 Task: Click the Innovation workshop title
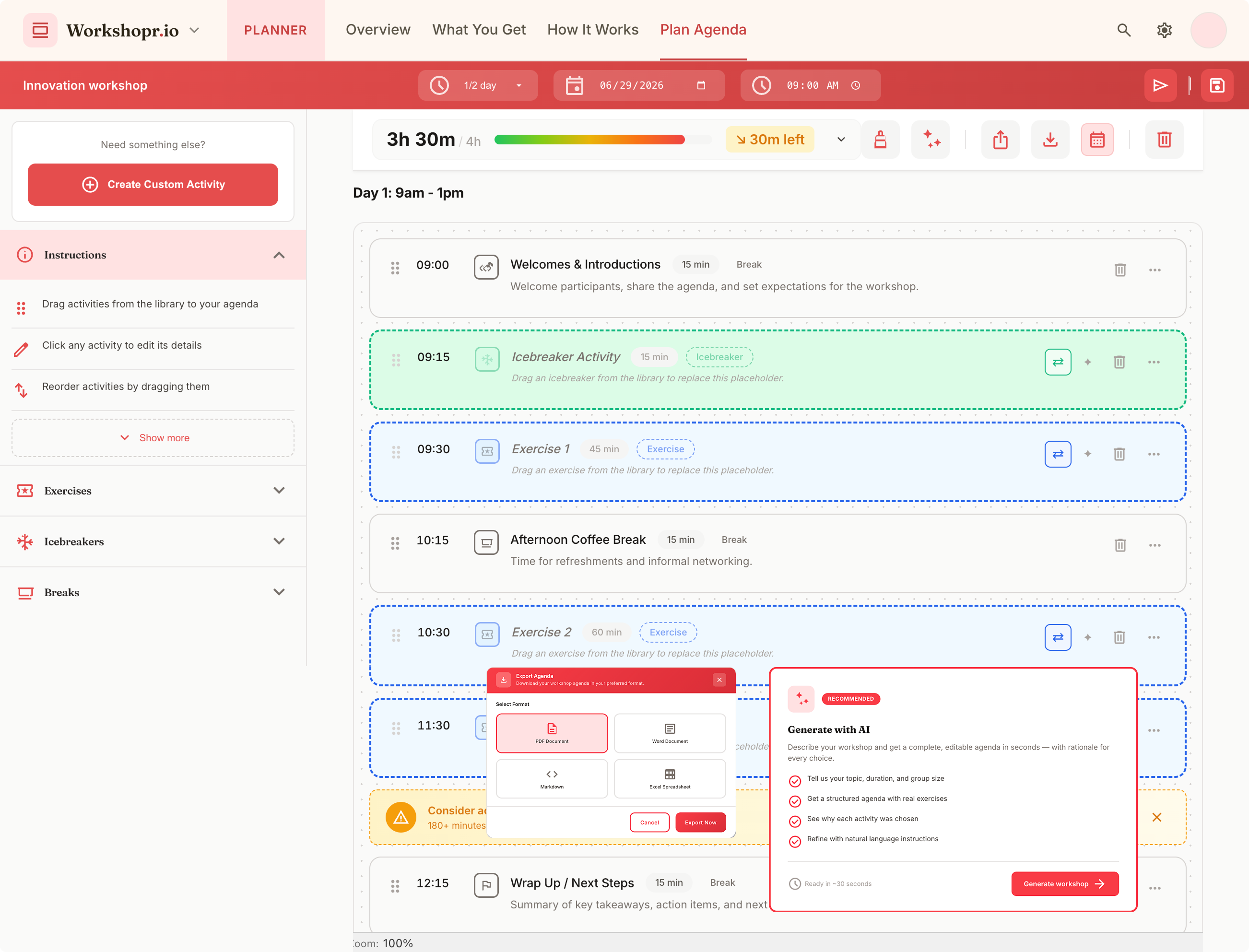[x=85, y=85]
